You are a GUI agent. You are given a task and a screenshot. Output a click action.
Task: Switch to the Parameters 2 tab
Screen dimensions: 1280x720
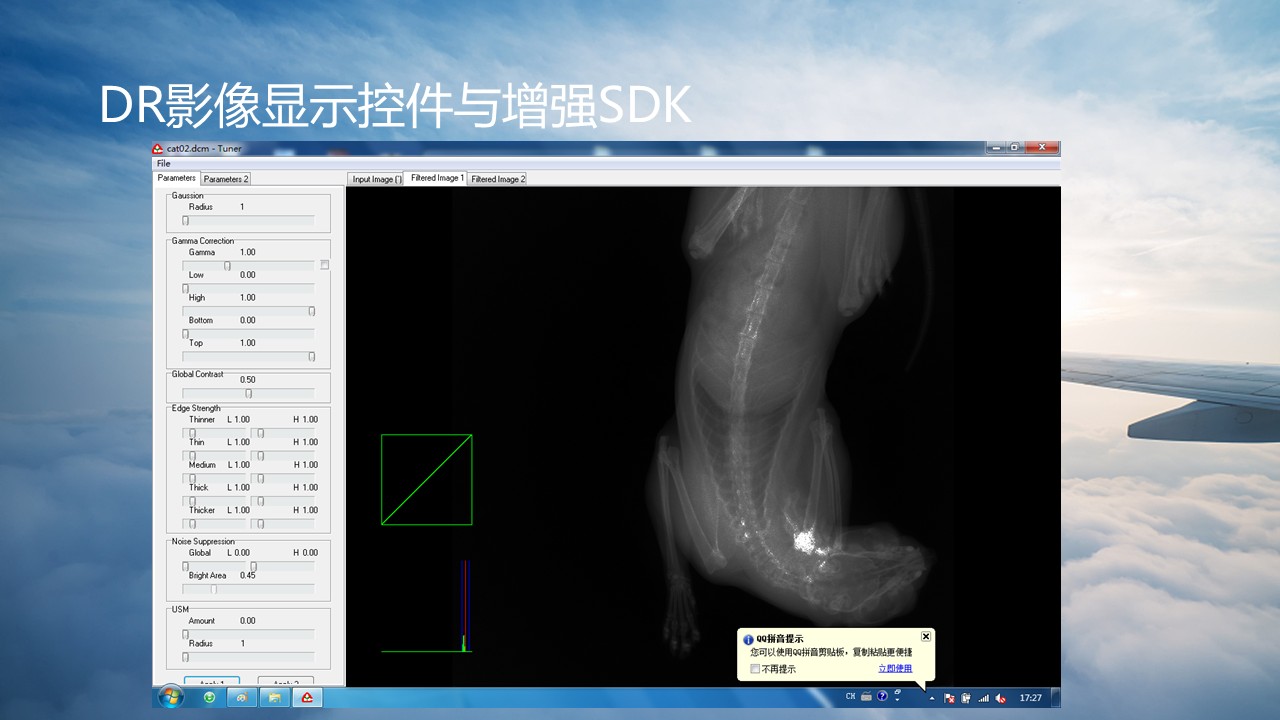point(224,178)
